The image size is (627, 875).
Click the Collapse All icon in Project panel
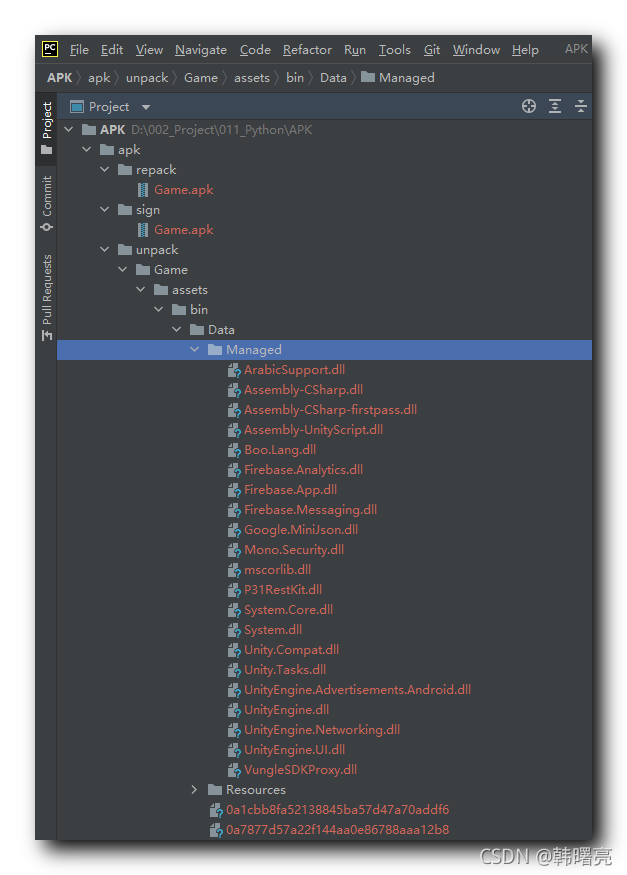coord(580,106)
